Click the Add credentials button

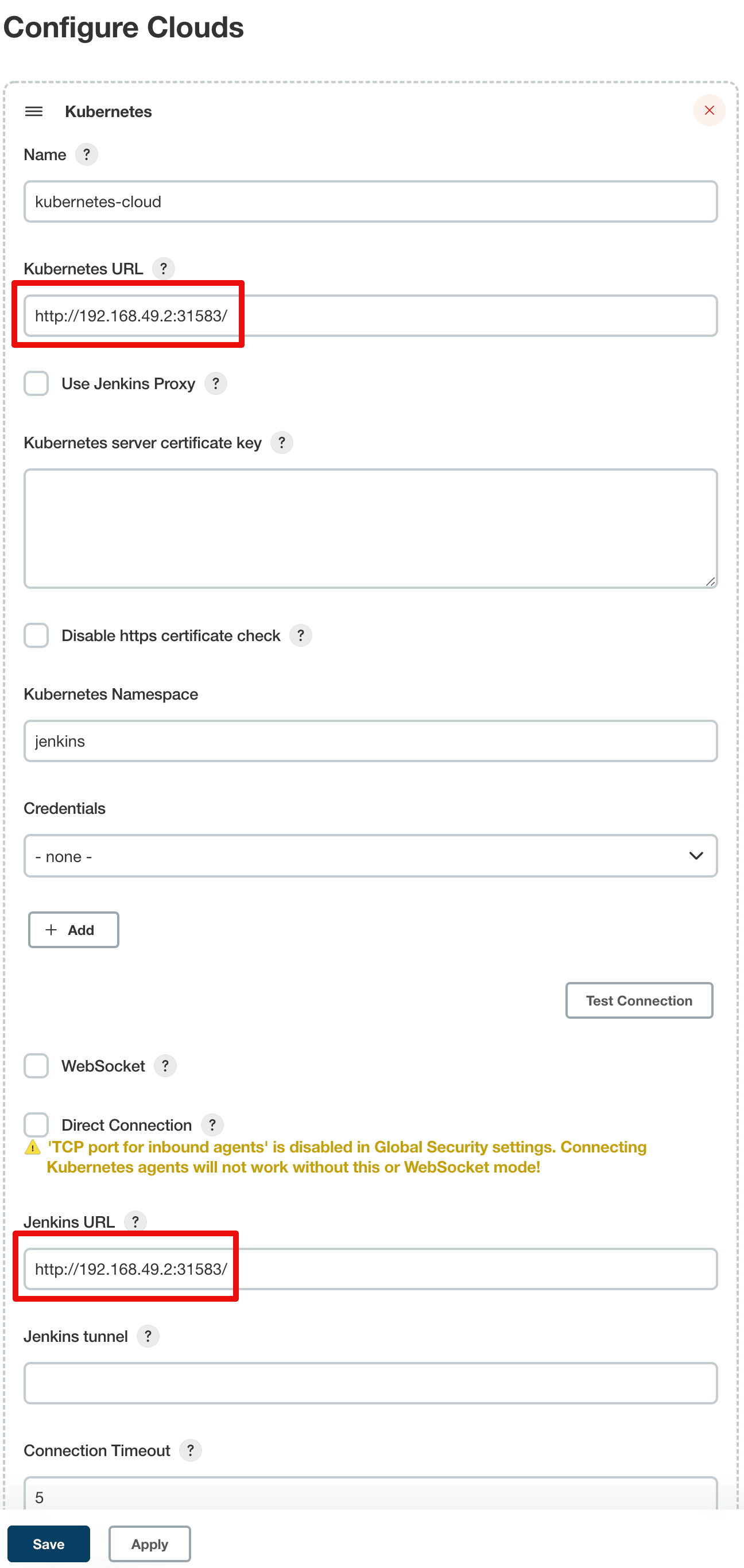[73, 929]
